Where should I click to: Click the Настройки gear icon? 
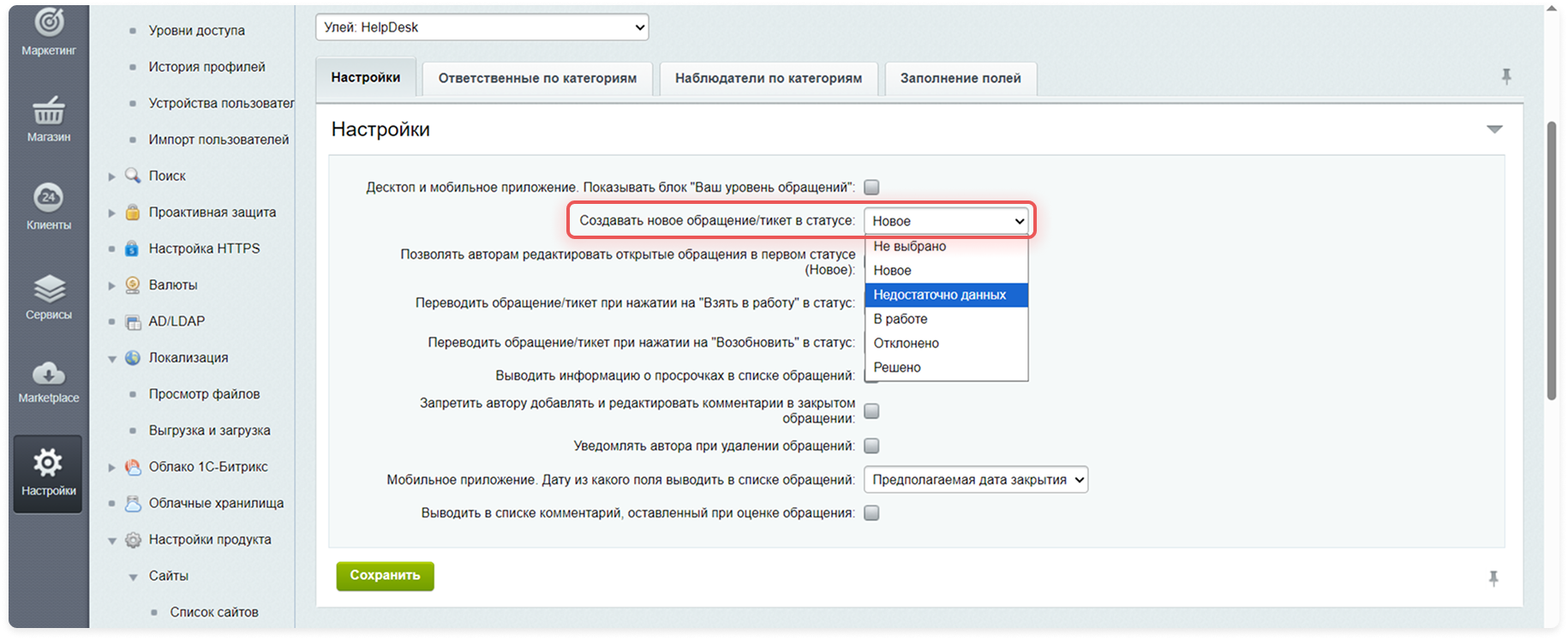(48, 464)
